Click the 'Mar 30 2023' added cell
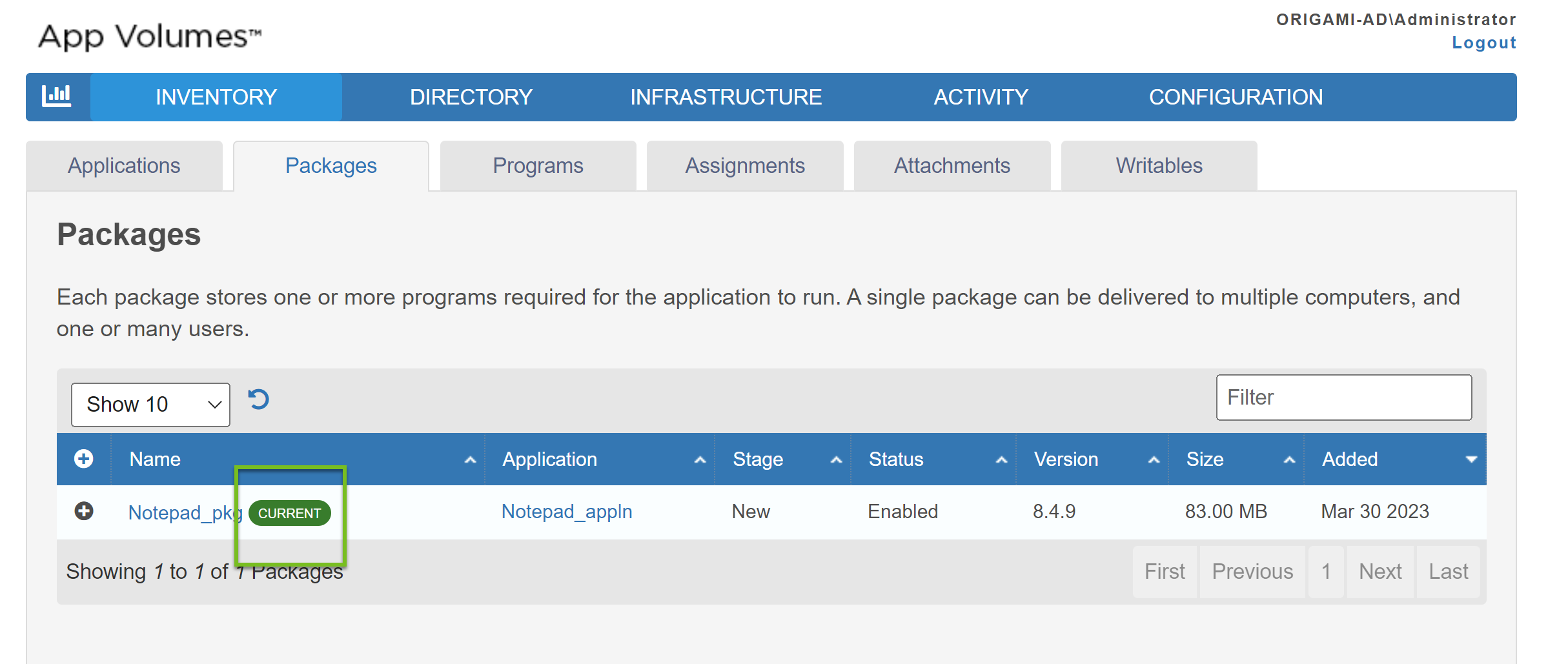 tap(1375, 512)
